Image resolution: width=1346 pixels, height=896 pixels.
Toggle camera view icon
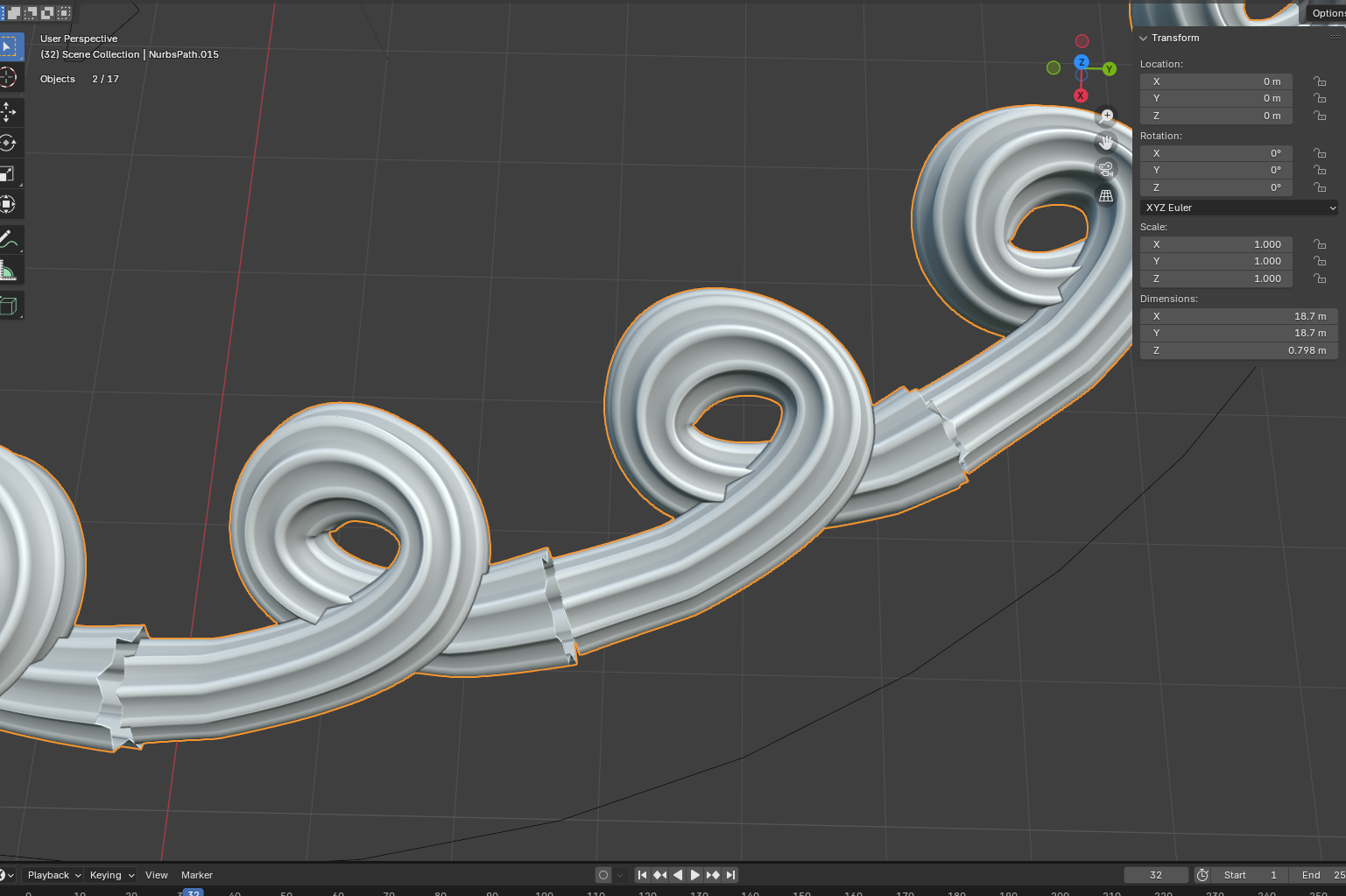click(x=1107, y=169)
